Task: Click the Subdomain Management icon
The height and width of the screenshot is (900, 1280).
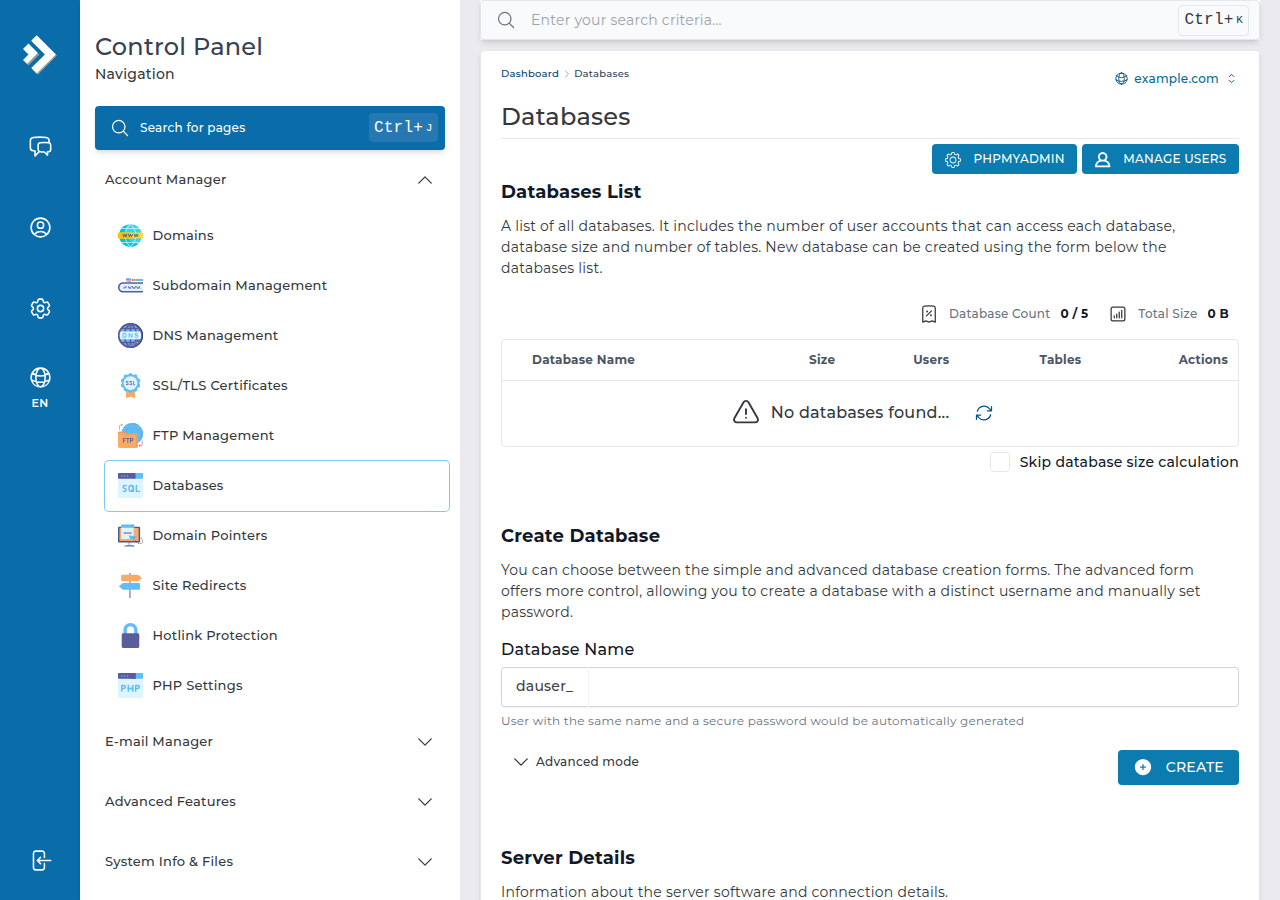Action: point(130,286)
